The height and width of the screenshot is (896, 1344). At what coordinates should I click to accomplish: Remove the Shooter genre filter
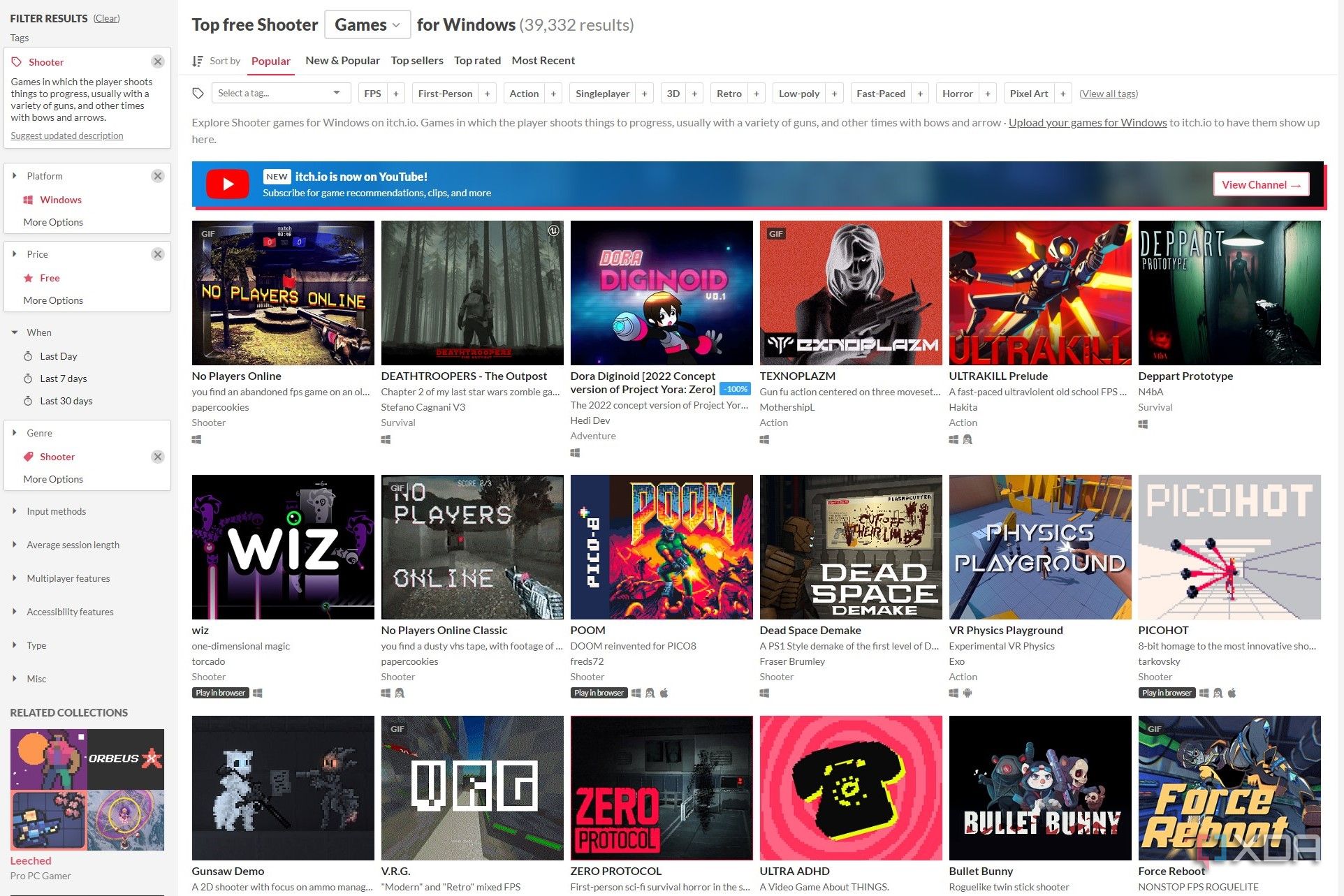coord(158,457)
